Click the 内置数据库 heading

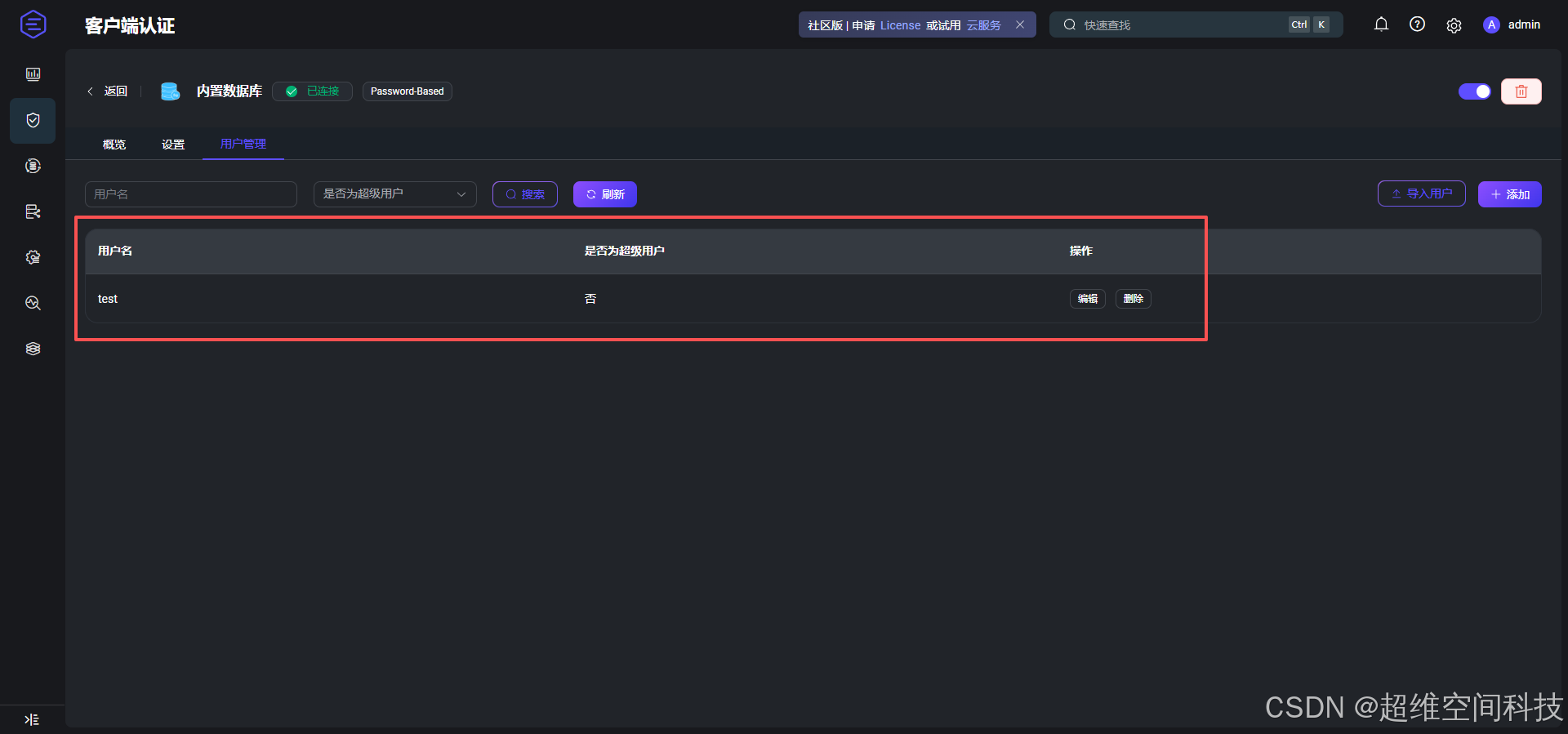point(229,91)
